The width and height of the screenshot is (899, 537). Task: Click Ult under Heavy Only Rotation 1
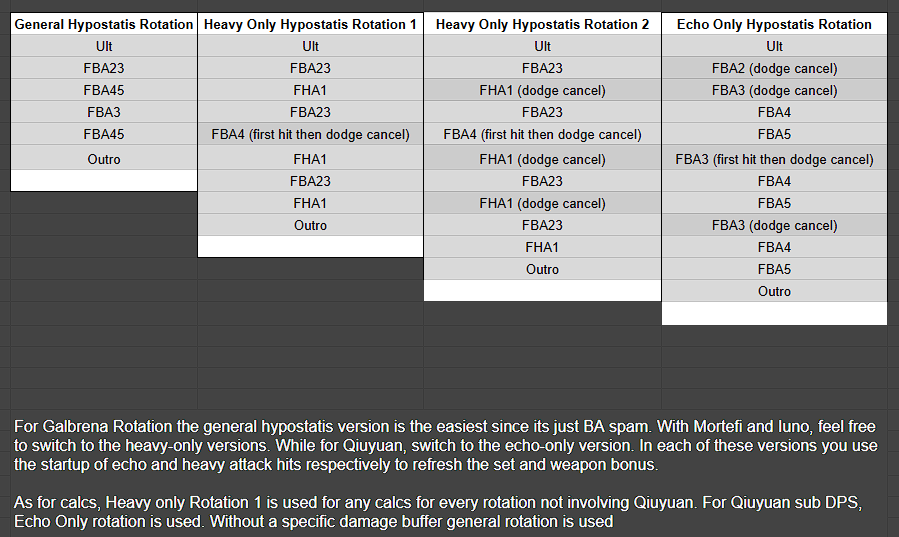[x=310, y=46]
